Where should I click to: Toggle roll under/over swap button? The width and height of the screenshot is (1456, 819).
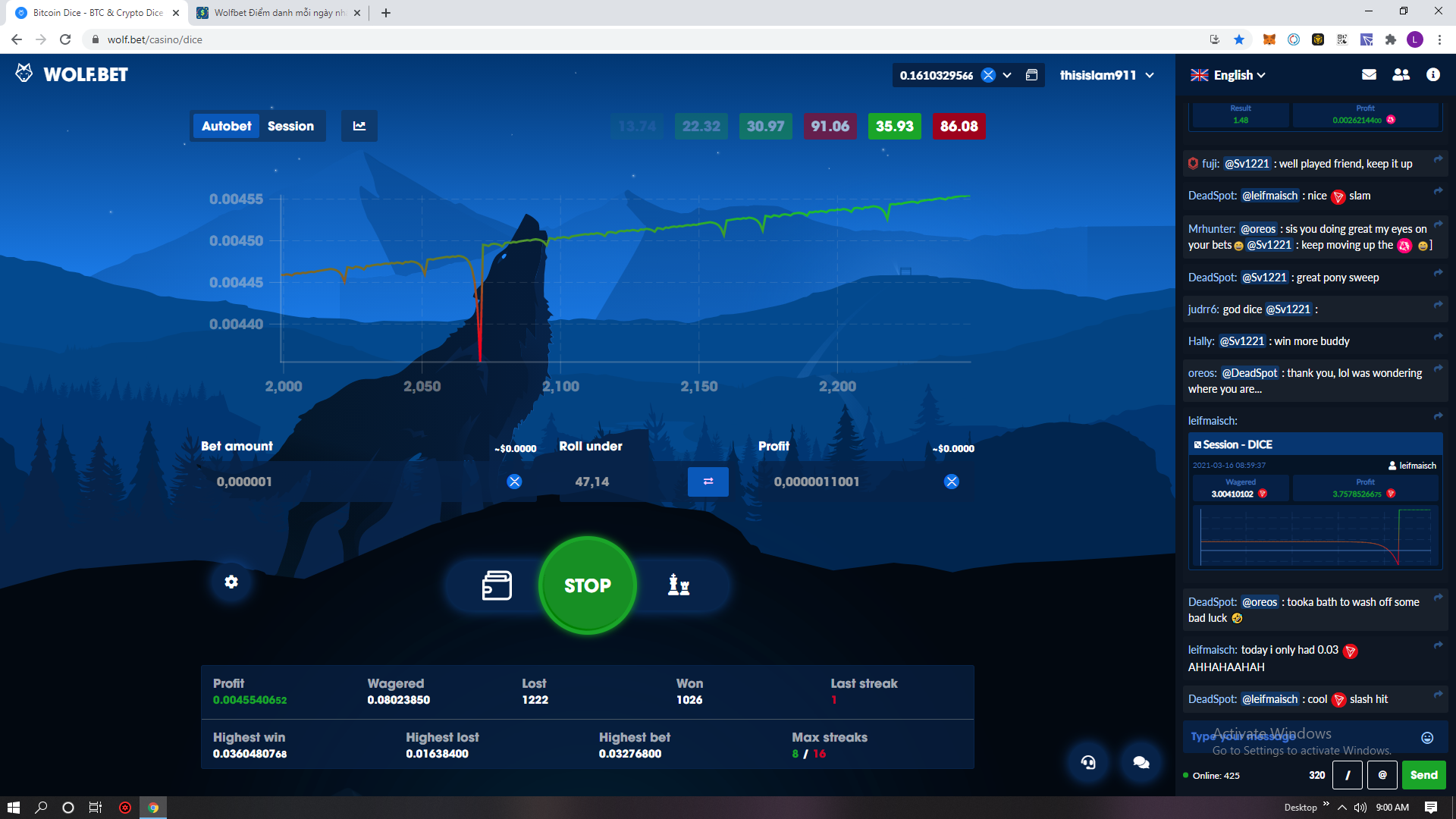click(x=708, y=482)
